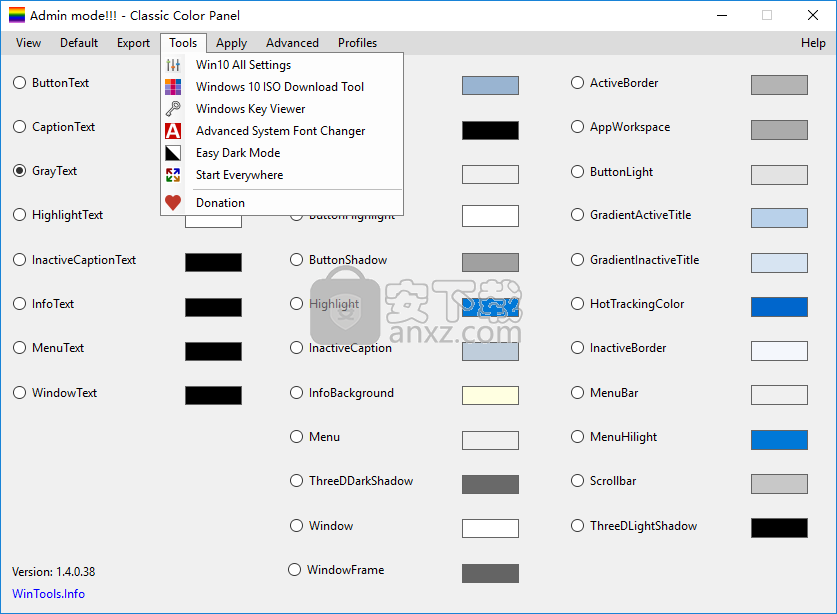Screen dimensions: 837x614
Task: Select the InfoBackground radio button
Action: [x=296, y=392]
